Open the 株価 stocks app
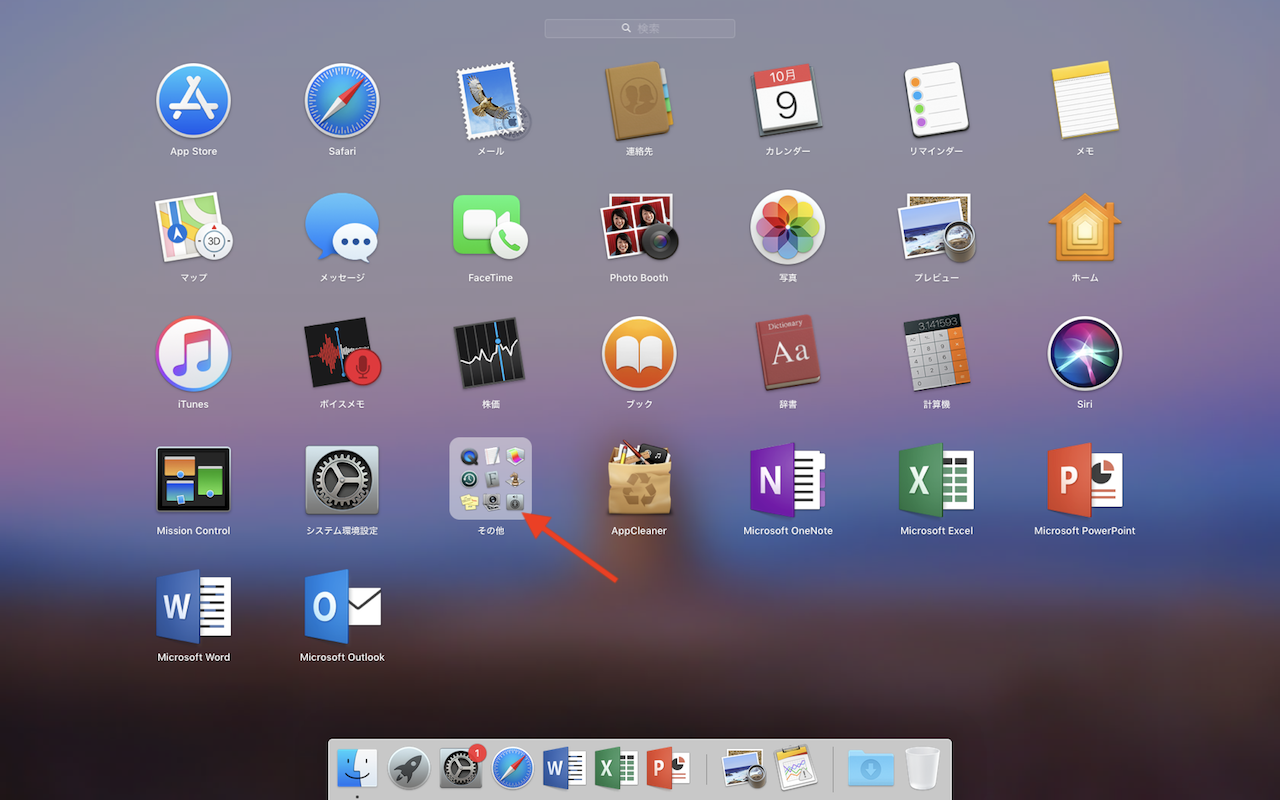 click(x=491, y=354)
